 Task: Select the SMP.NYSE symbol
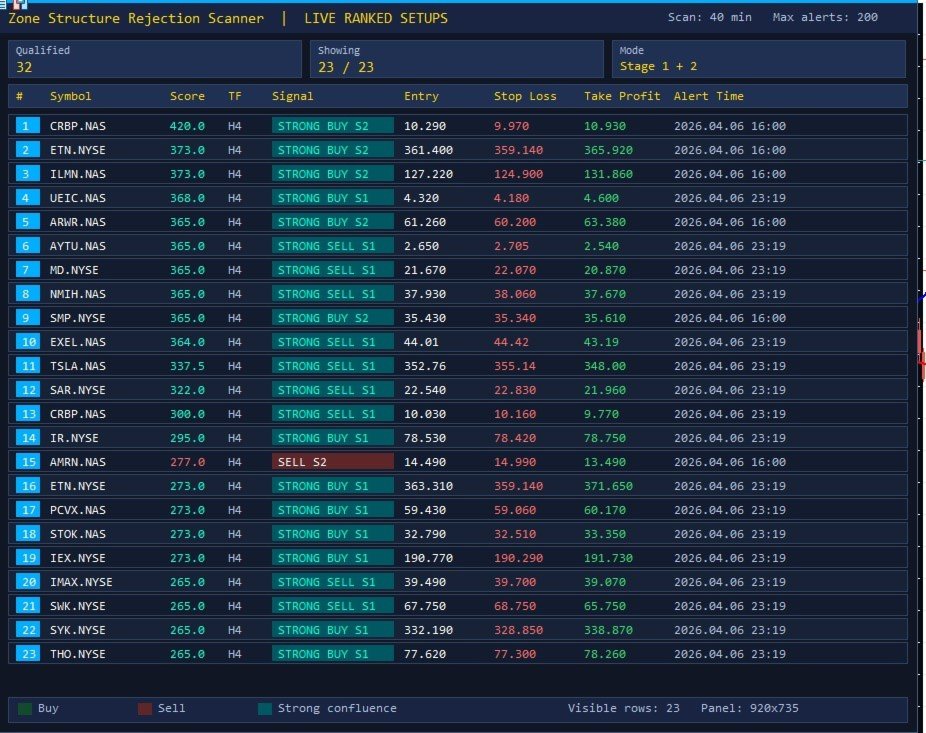pos(77,318)
